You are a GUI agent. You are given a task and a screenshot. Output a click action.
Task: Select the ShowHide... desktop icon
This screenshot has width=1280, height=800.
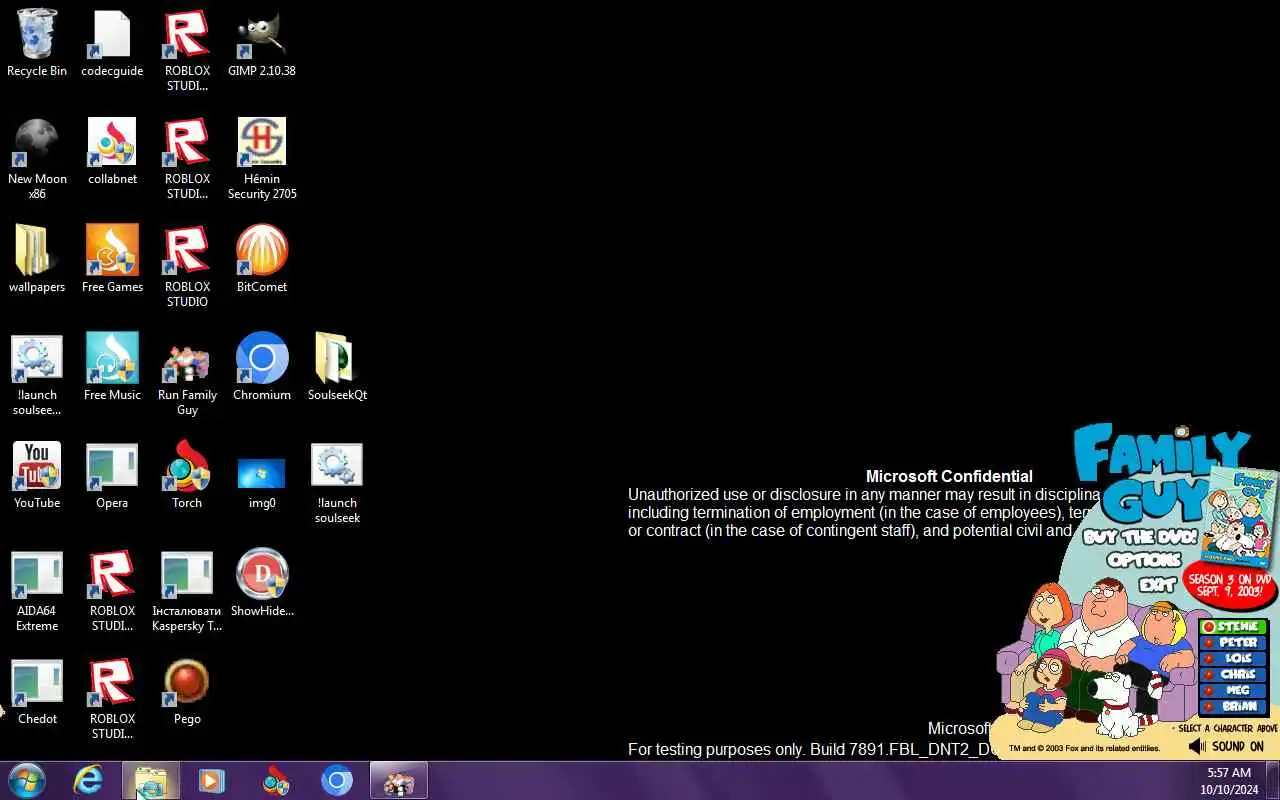pyautogui.click(x=262, y=584)
